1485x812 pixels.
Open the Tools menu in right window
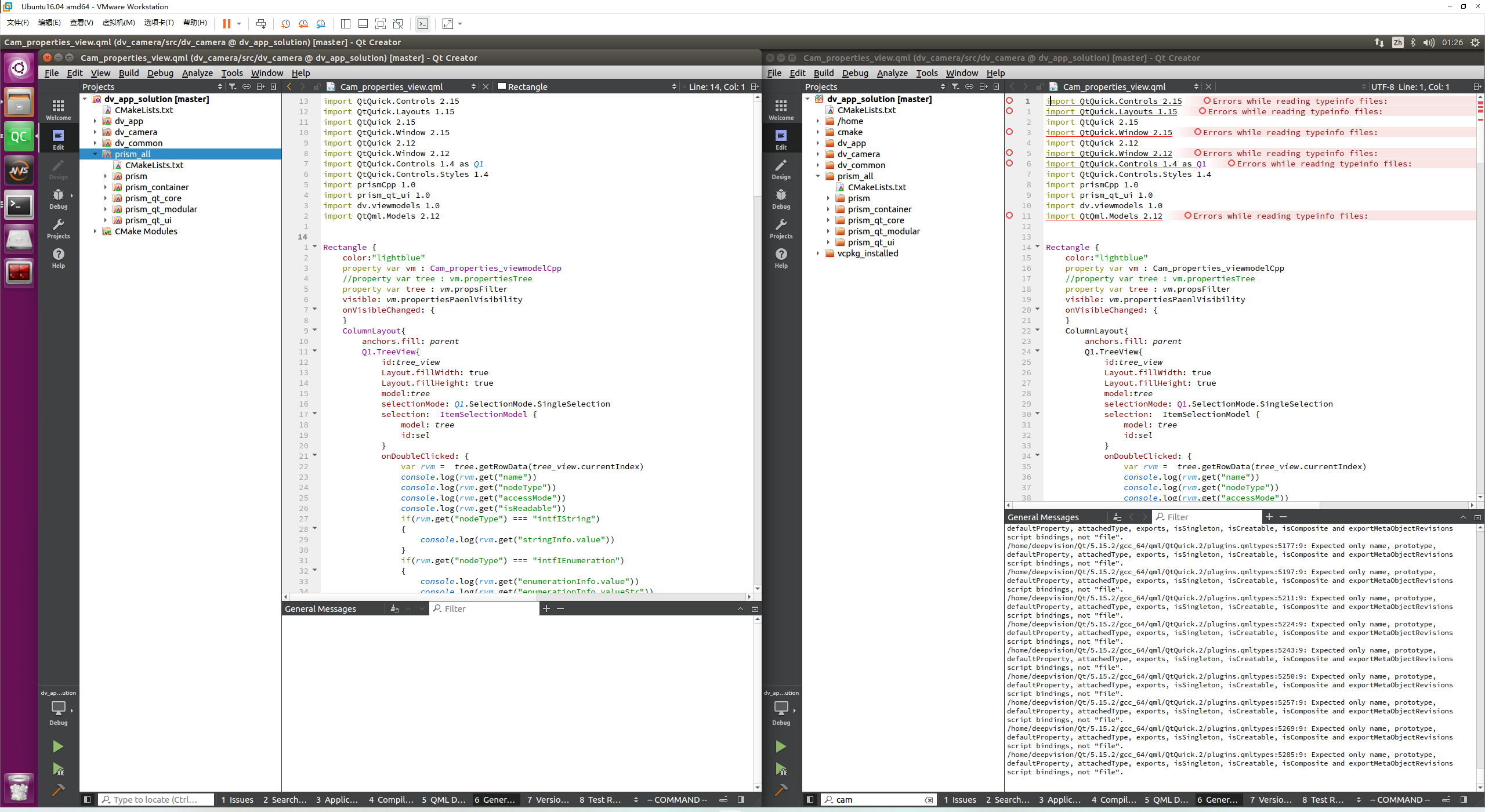[926, 72]
